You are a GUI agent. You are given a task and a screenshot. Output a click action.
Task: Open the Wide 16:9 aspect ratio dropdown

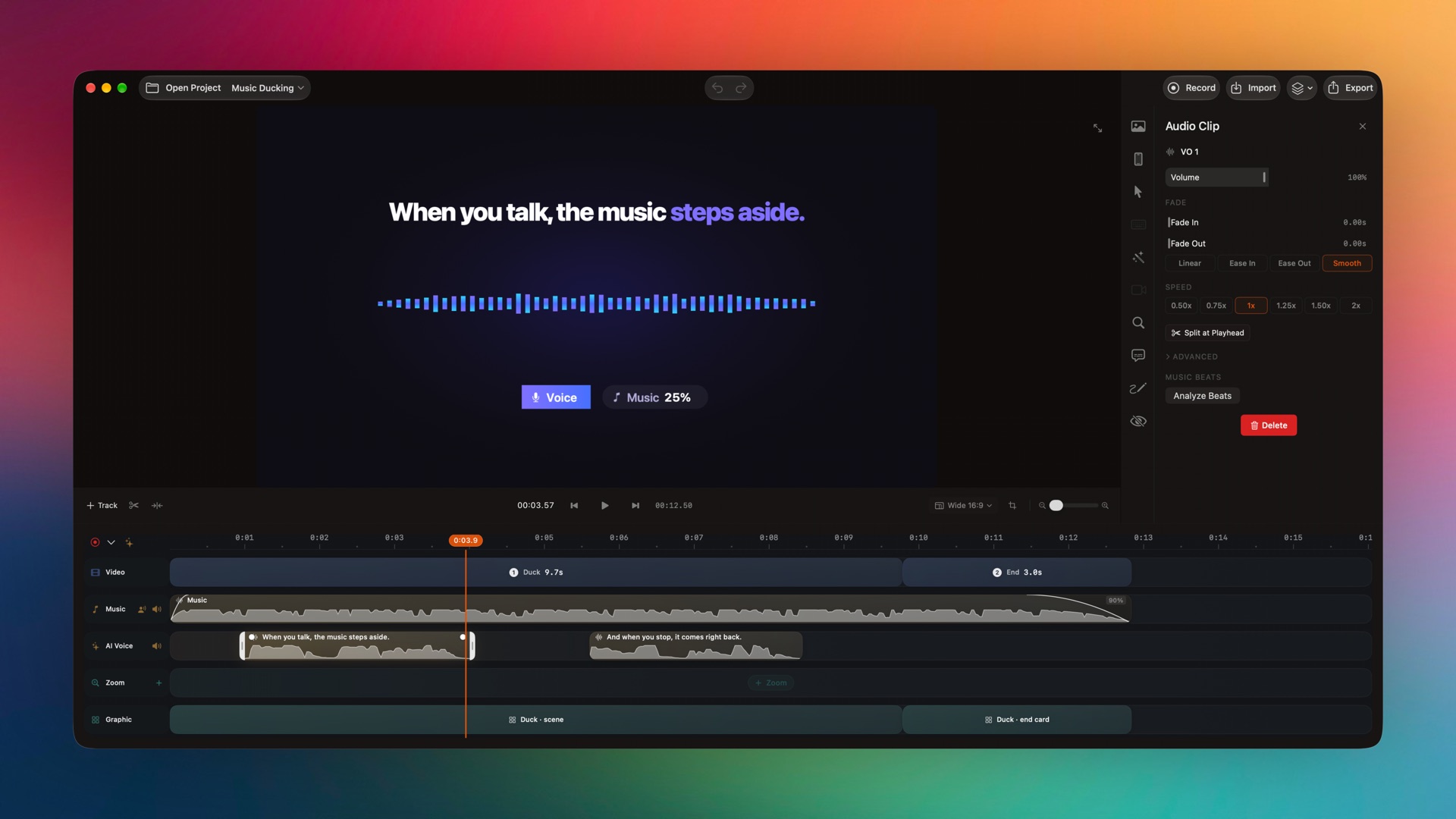[x=963, y=506]
